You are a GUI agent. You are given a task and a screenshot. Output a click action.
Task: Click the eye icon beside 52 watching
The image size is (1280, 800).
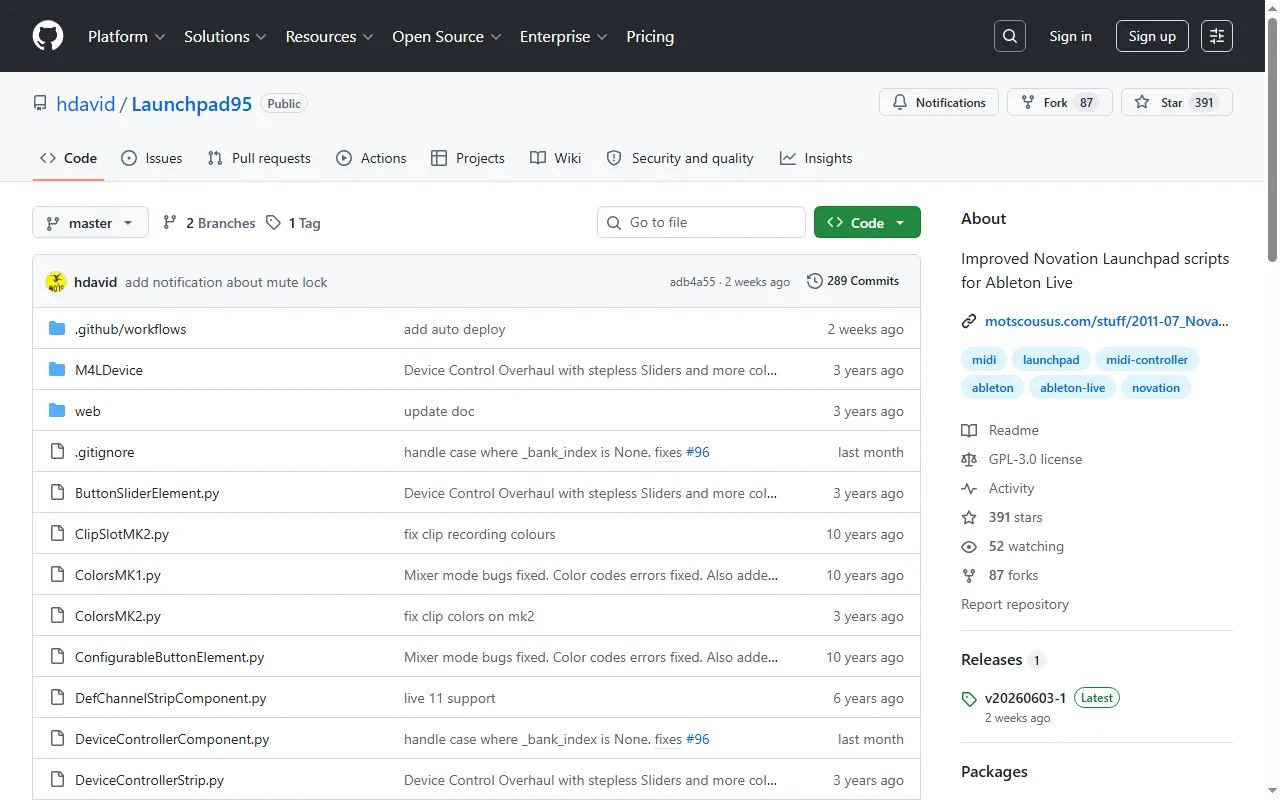click(x=969, y=546)
